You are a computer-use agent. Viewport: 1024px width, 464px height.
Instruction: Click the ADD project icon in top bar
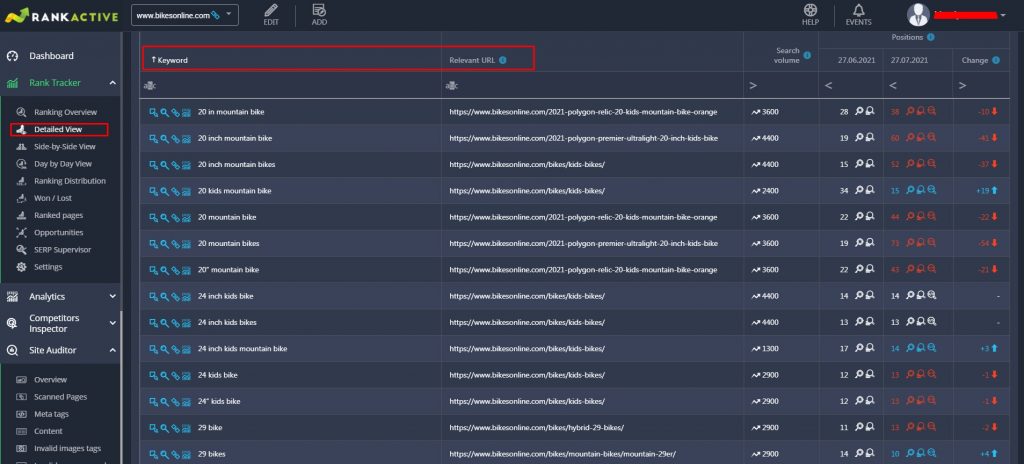(x=319, y=10)
